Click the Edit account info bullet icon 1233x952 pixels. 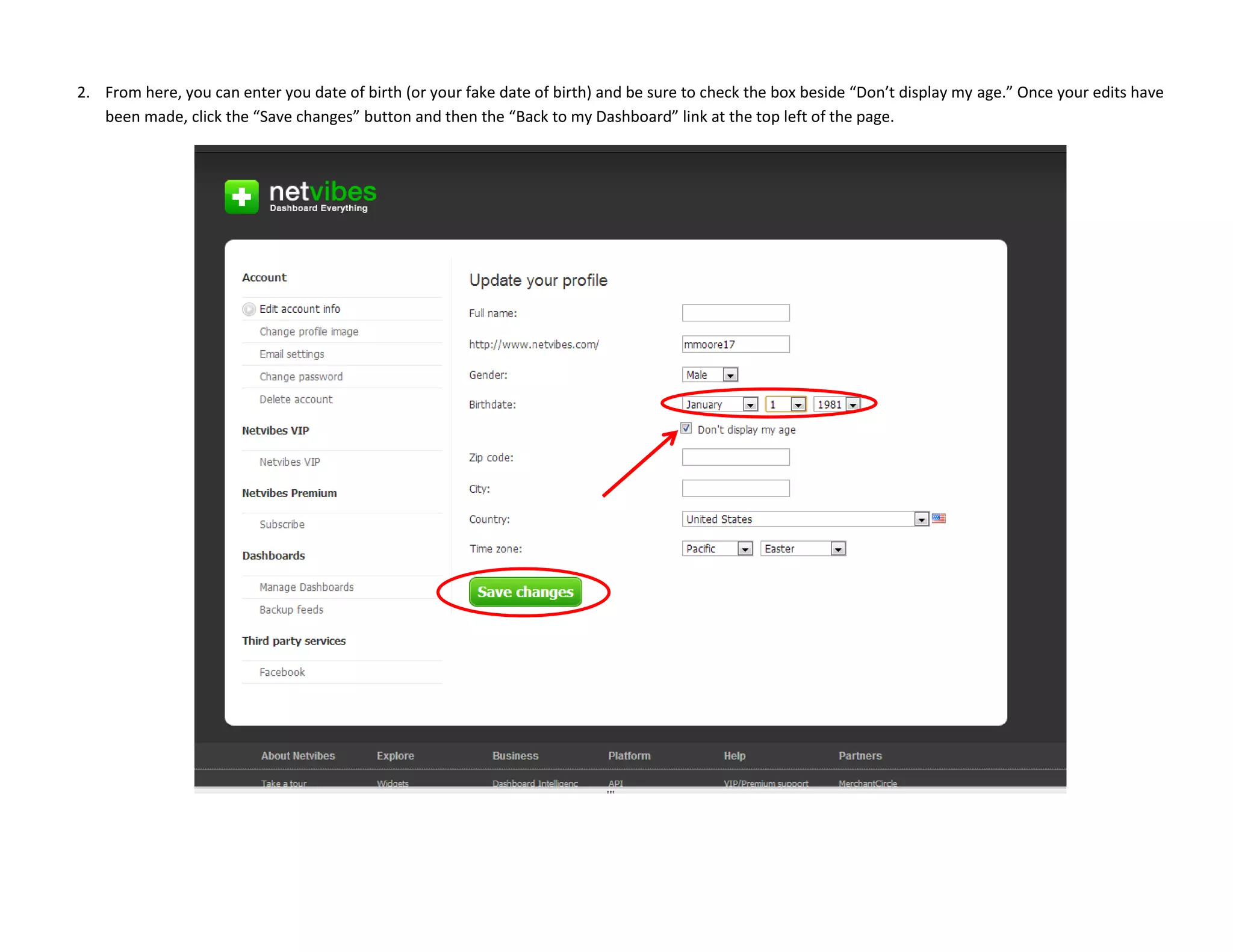[x=249, y=309]
